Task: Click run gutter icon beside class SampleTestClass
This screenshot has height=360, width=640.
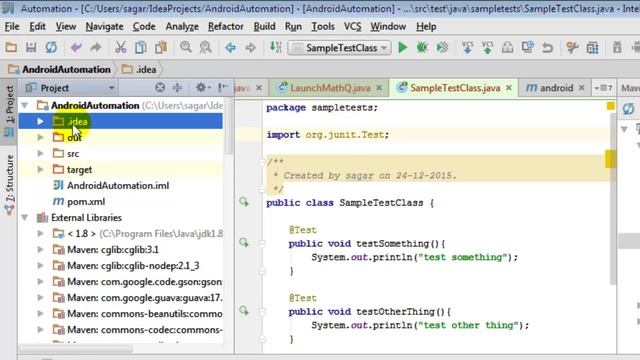Action: (x=244, y=202)
